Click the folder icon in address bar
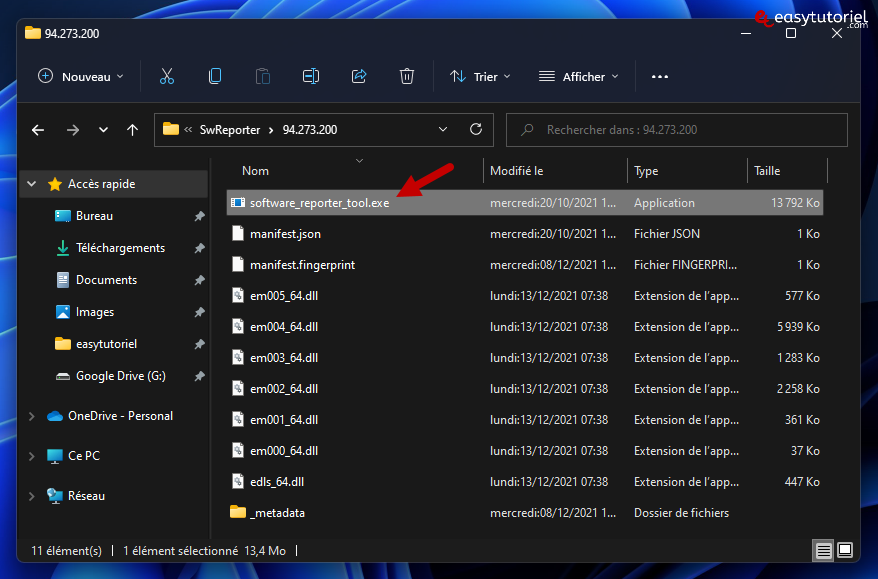 point(171,129)
